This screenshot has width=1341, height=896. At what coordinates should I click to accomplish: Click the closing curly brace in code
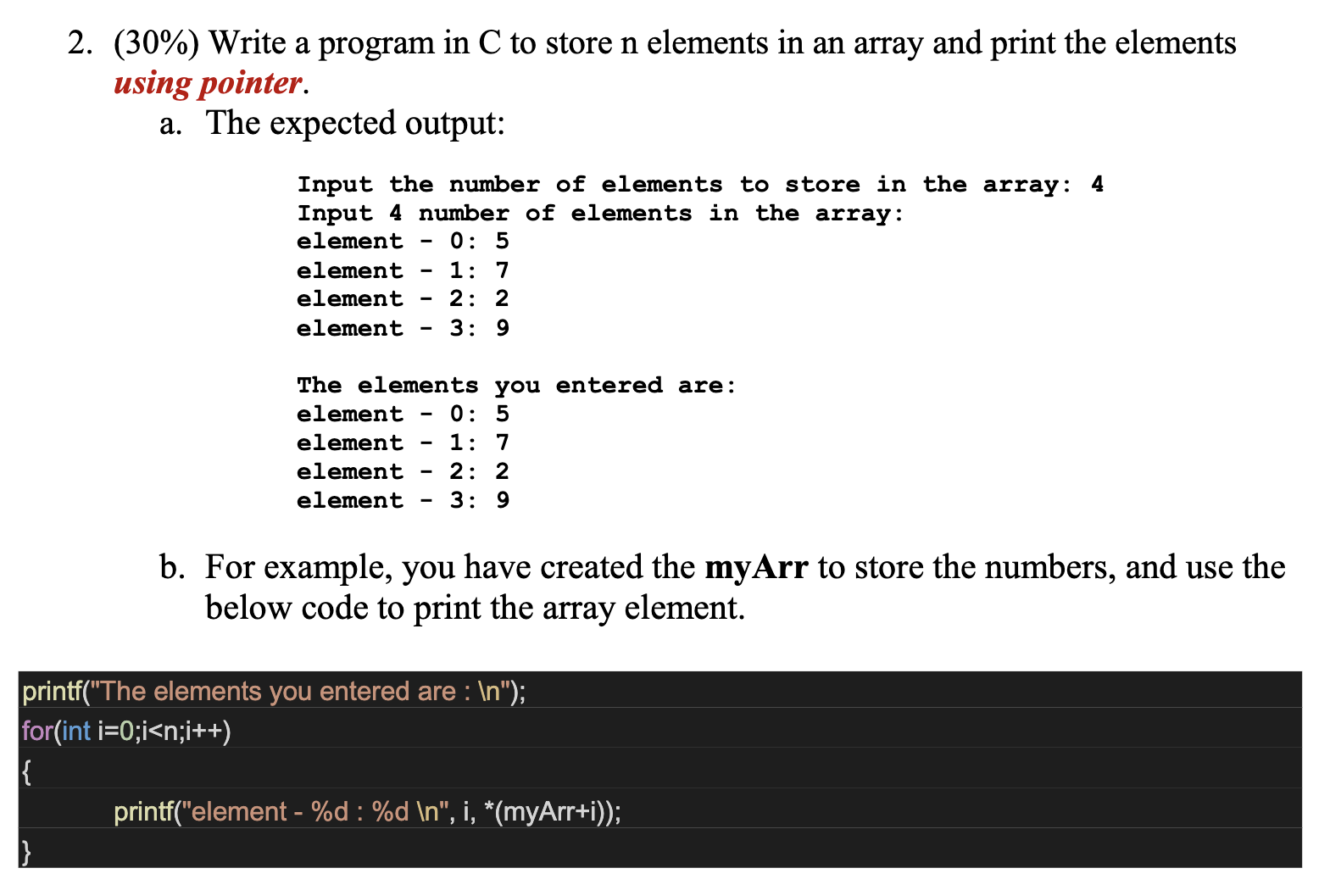(26, 850)
